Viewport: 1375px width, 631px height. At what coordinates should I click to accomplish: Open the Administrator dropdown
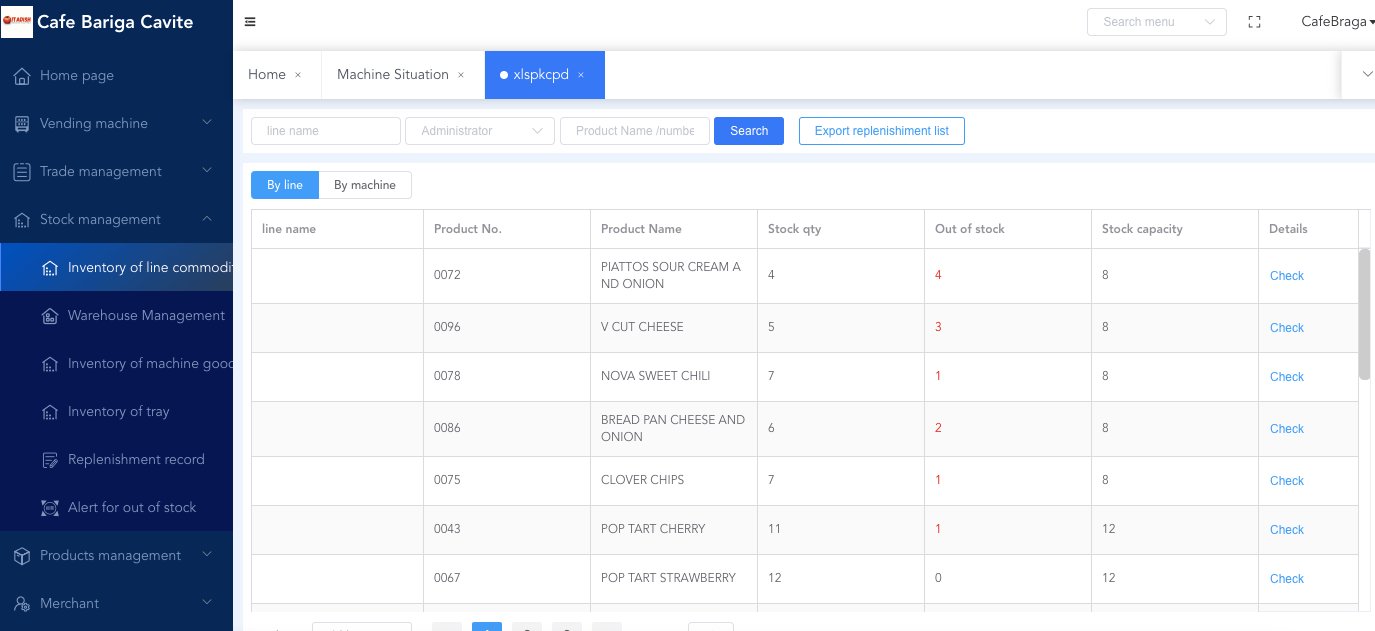479,131
